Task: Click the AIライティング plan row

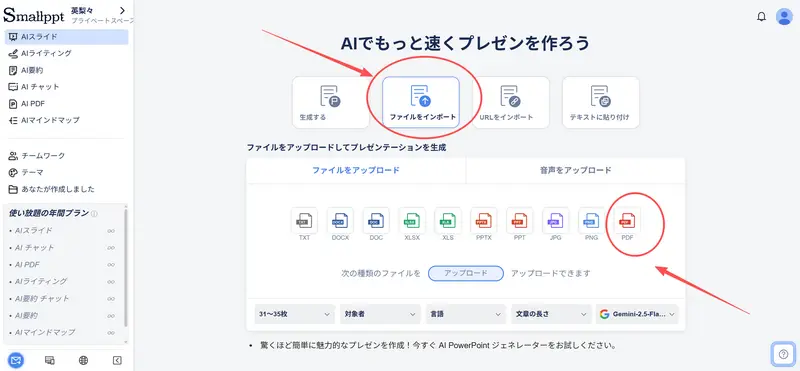Action: tap(62, 281)
